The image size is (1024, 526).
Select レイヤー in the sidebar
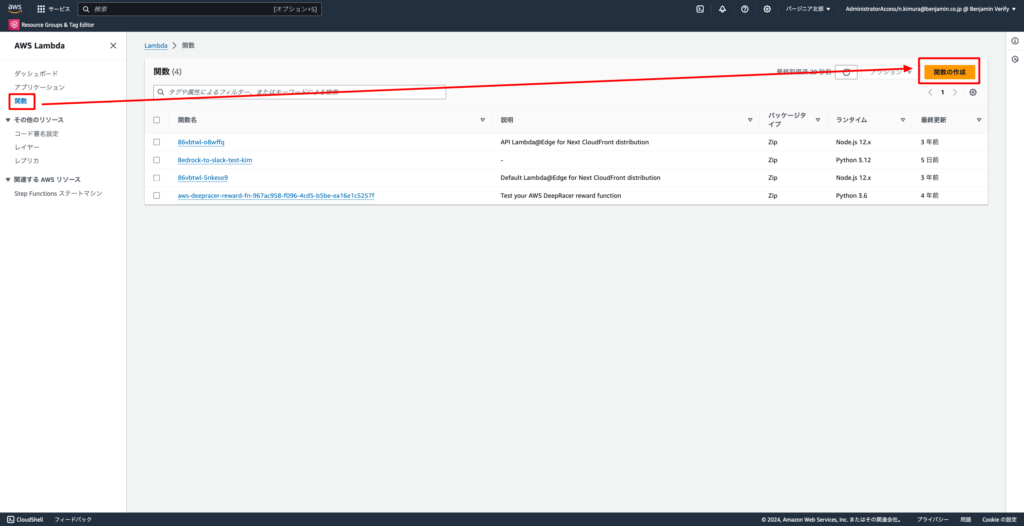point(28,147)
